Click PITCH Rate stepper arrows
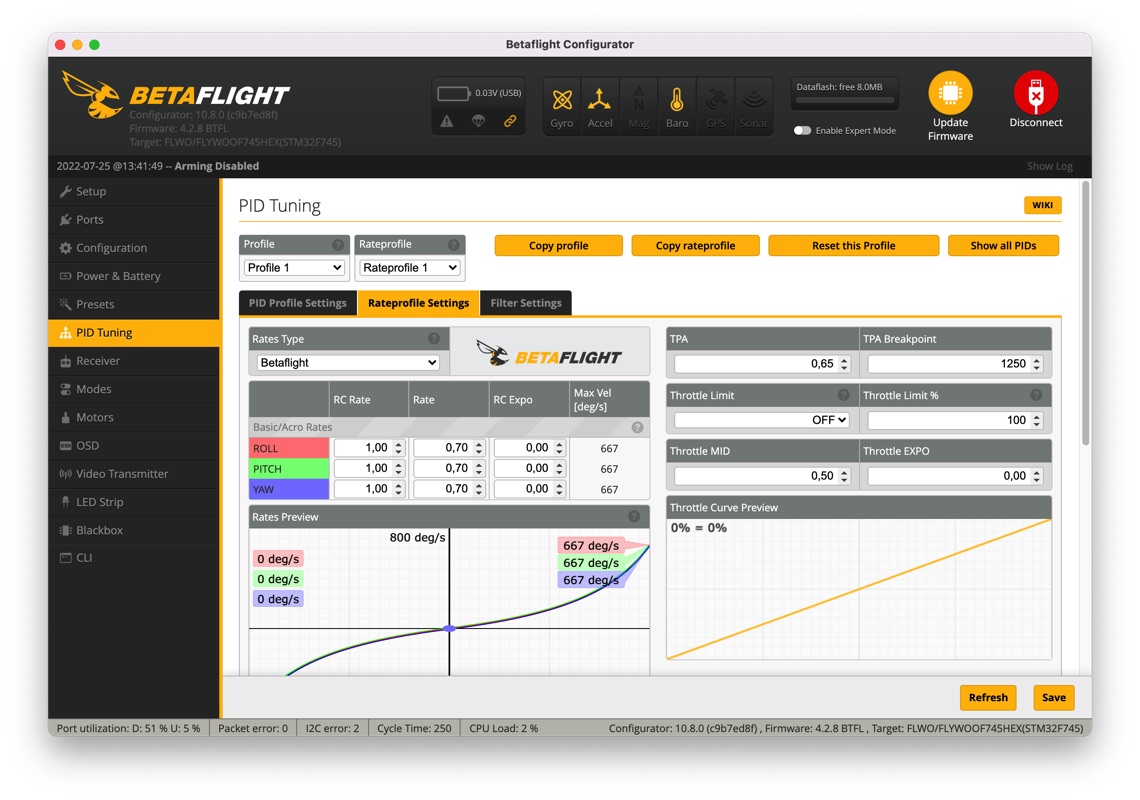1140x800 pixels. click(478, 468)
